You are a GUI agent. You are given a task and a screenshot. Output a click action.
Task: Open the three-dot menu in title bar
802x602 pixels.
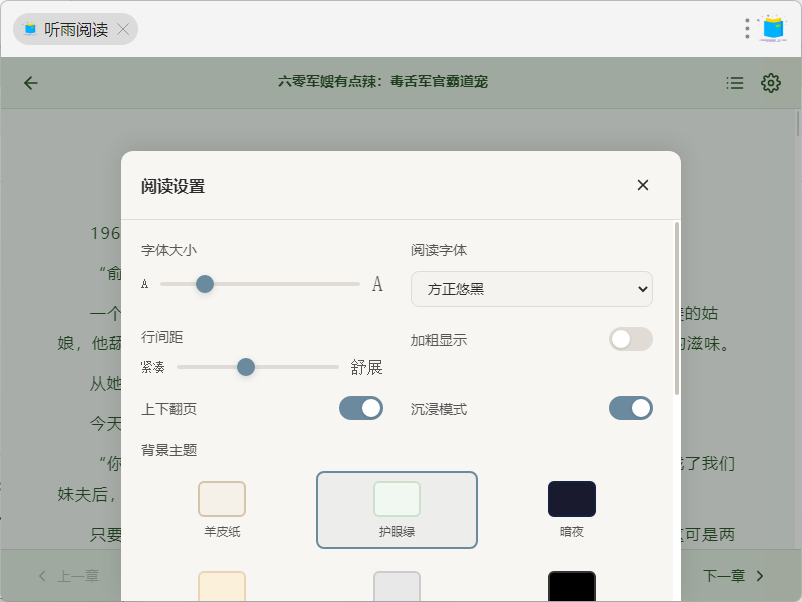[747, 29]
